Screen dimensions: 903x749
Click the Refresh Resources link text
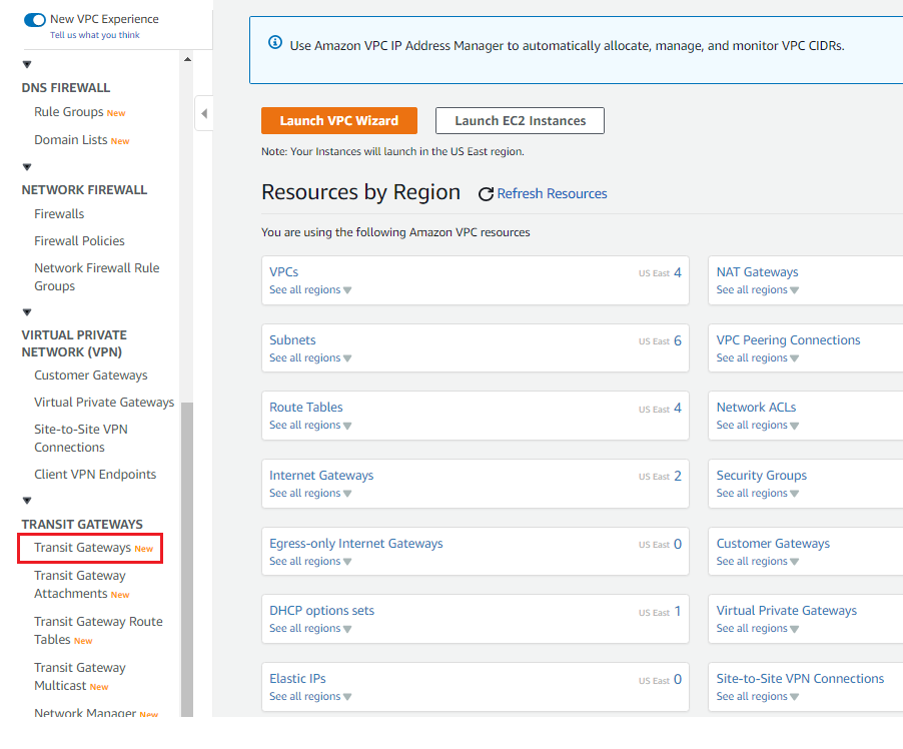[x=552, y=193]
